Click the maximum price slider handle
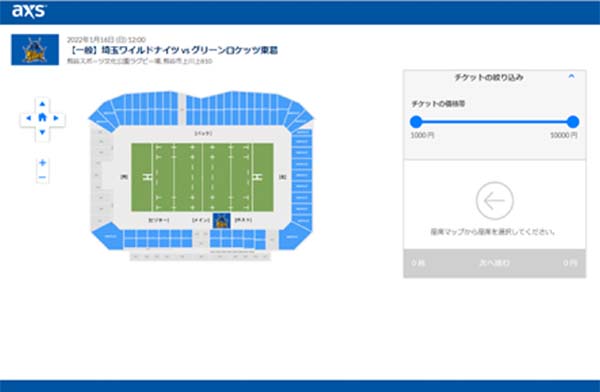 [x=573, y=122]
